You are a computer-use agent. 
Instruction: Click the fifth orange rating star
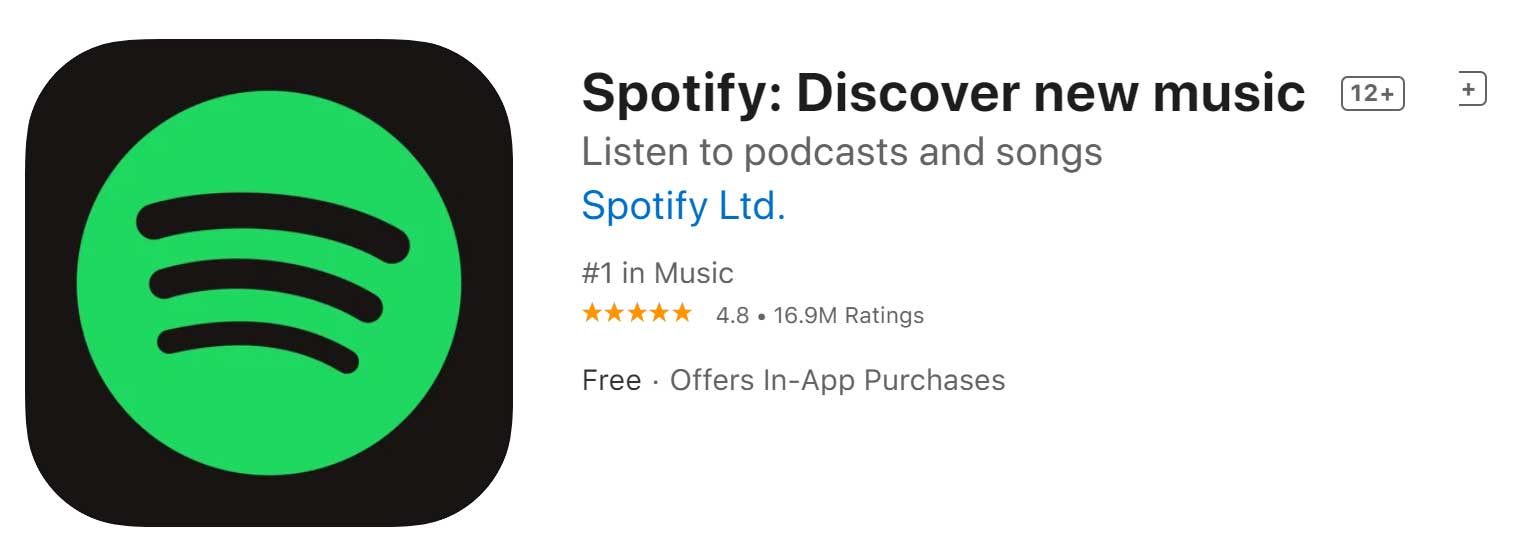pos(681,314)
